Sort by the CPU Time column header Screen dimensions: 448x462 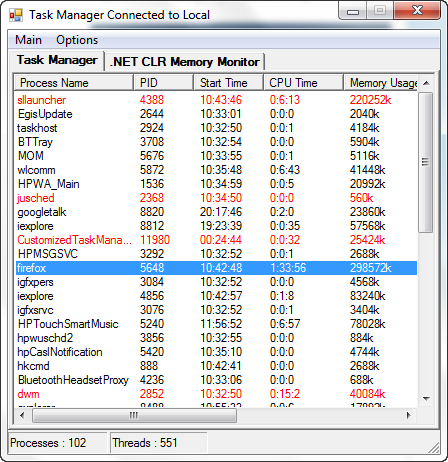point(303,83)
